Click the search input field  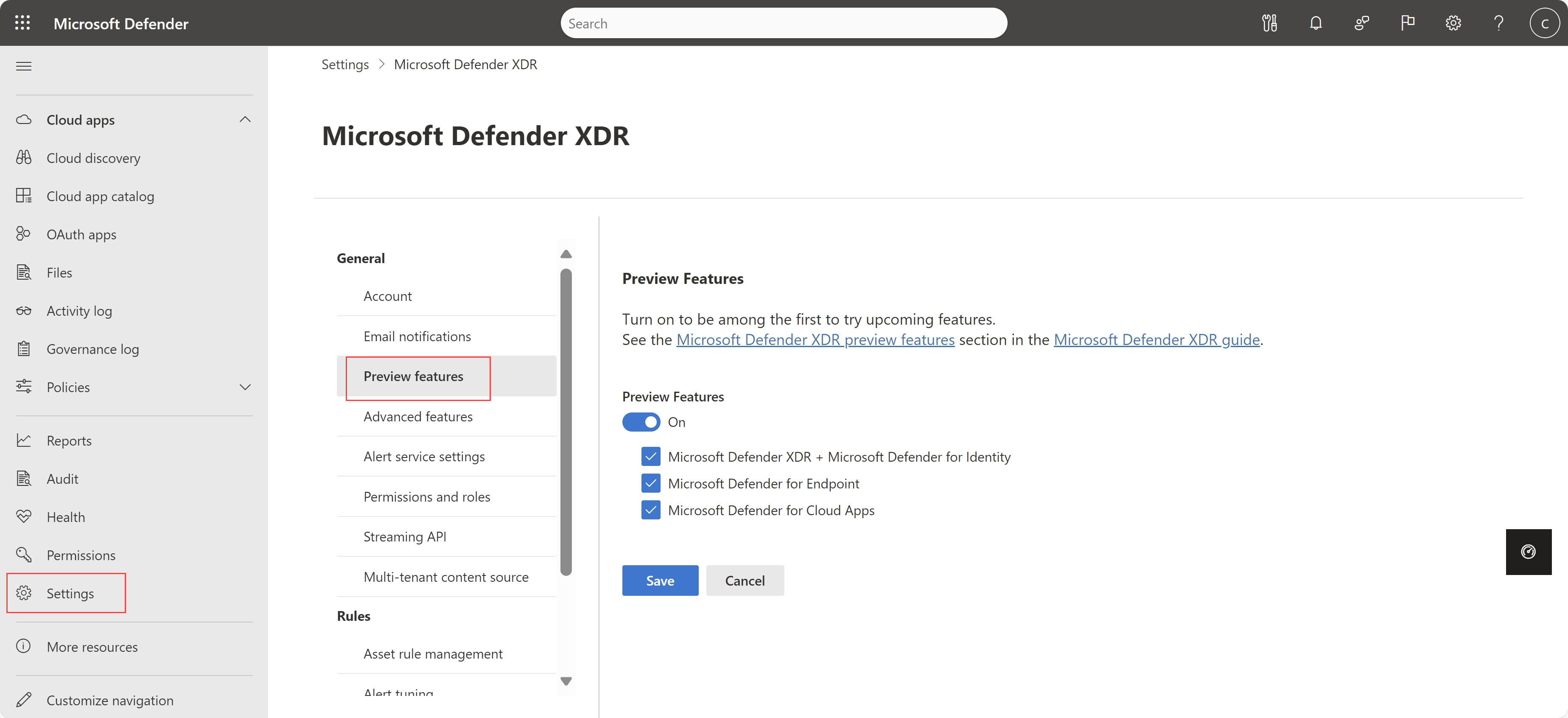(x=785, y=23)
